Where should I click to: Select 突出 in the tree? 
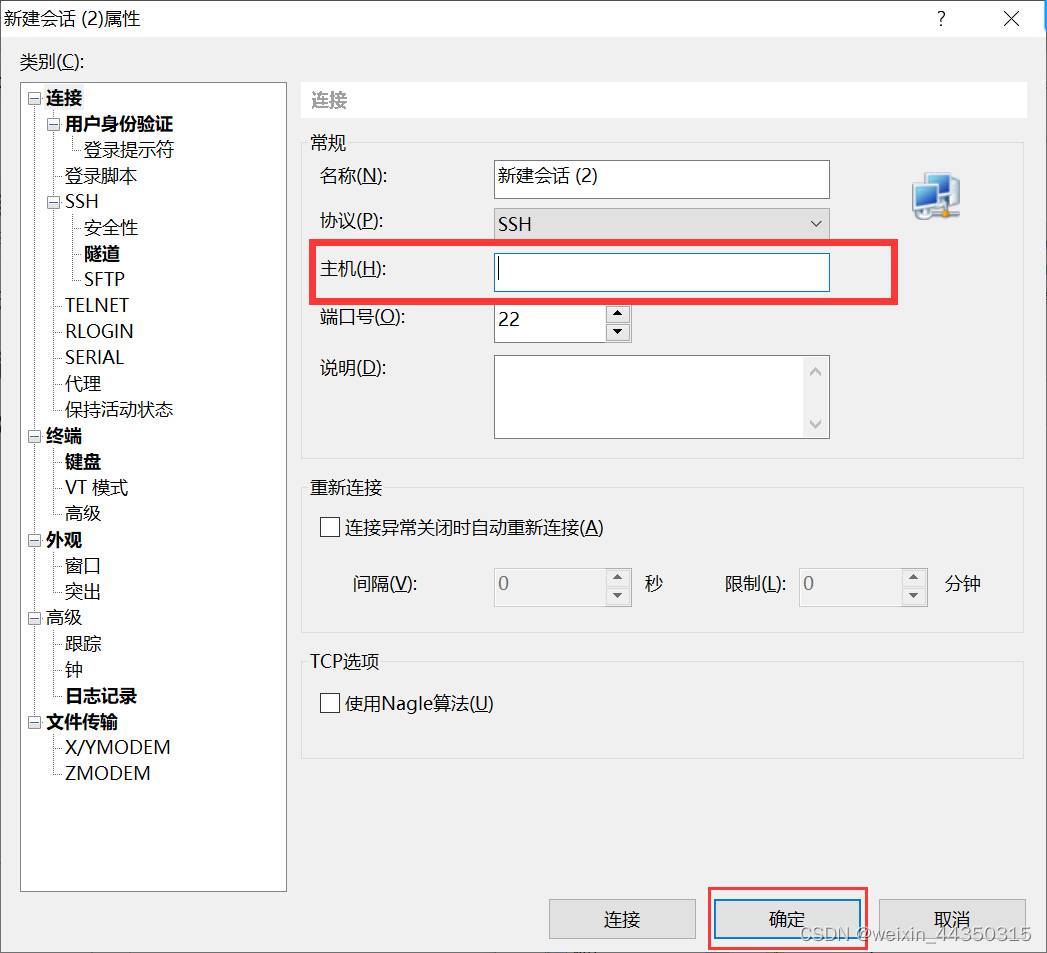[x=83, y=592]
